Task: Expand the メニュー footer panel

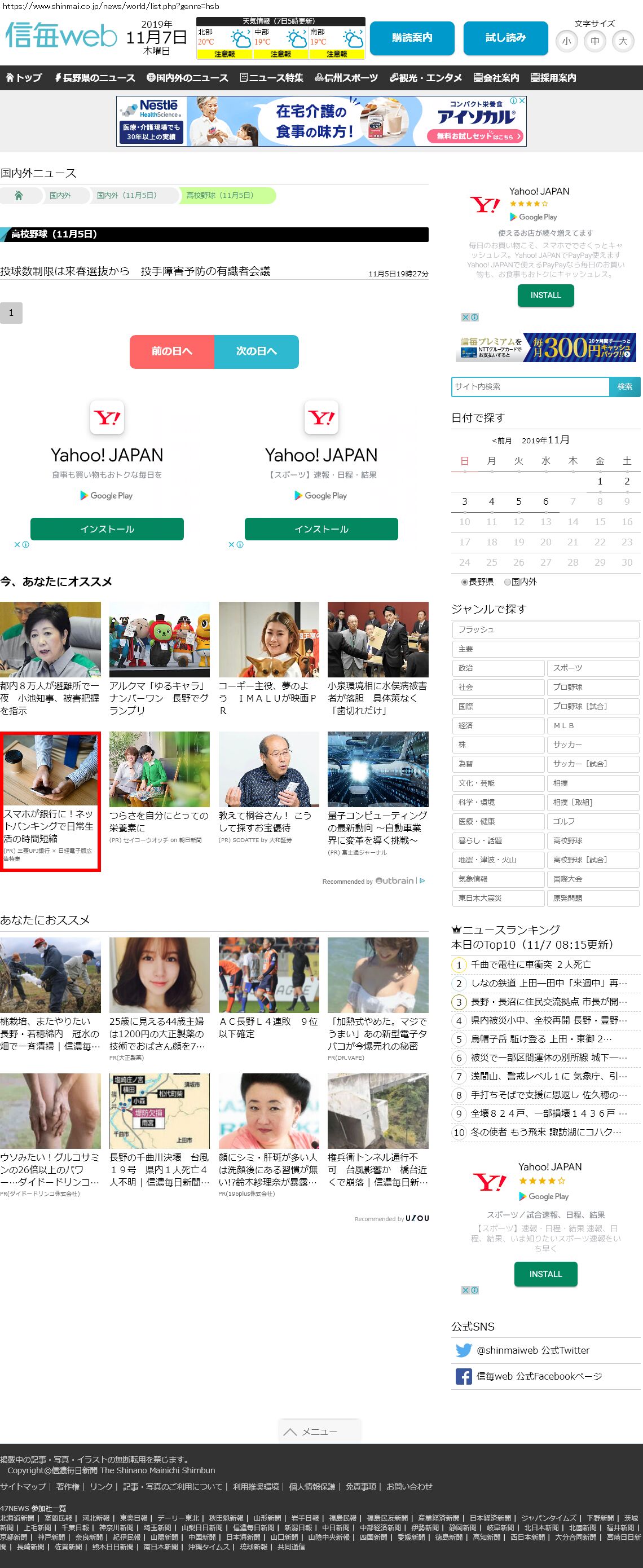Action: (x=320, y=1431)
